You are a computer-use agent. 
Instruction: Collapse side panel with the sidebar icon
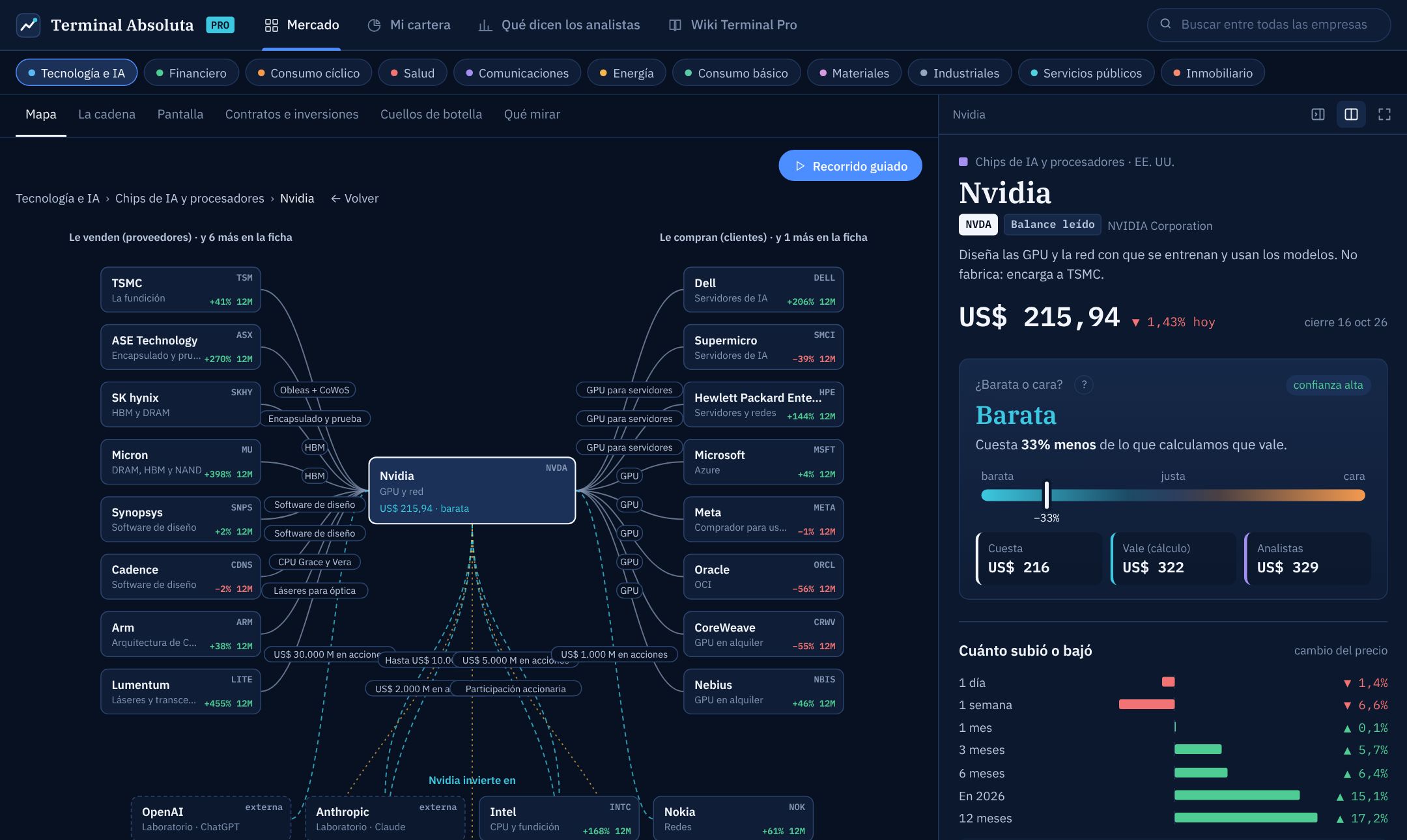point(1318,114)
